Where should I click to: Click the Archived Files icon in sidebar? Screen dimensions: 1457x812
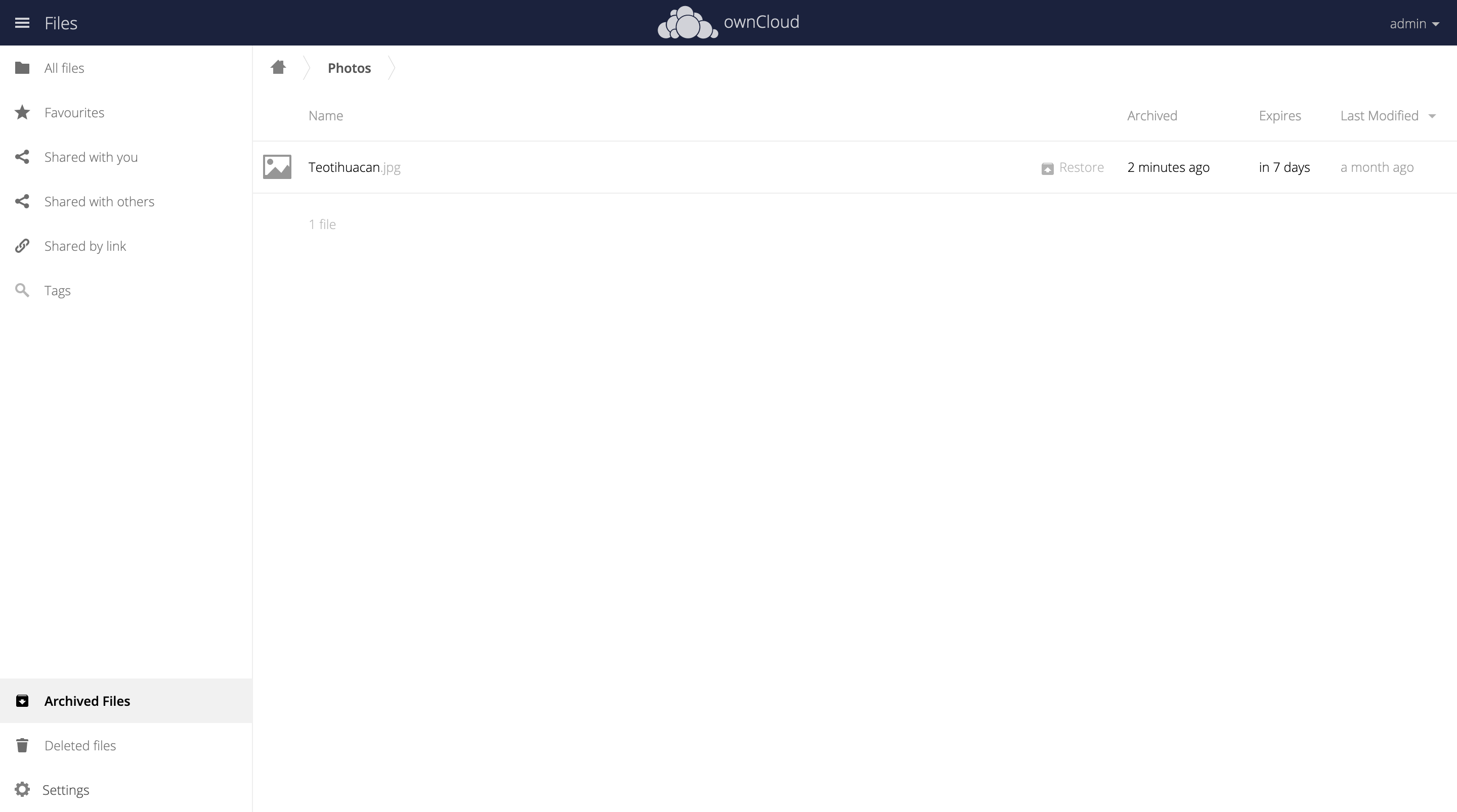click(x=22, y=700)
